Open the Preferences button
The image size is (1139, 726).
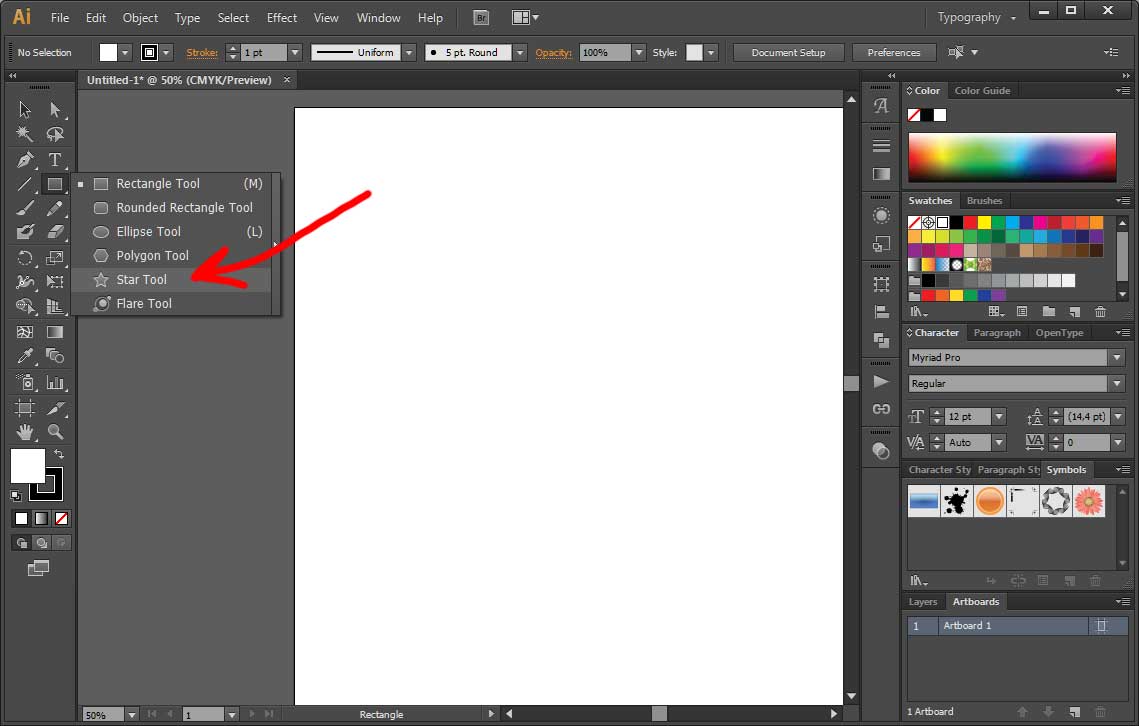893,52
